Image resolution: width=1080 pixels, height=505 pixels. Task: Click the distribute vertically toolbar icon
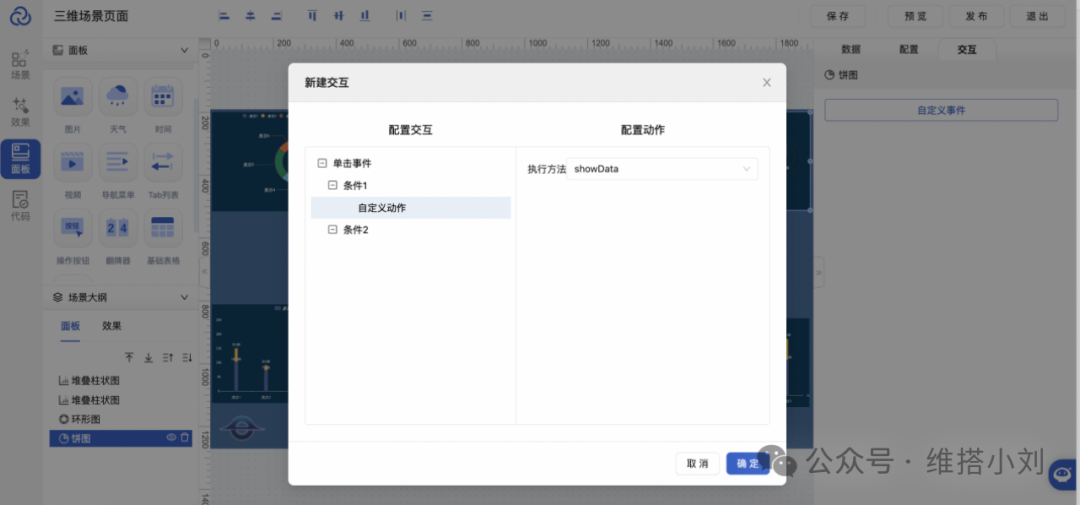pyautogui.click(x=427, y=16)
